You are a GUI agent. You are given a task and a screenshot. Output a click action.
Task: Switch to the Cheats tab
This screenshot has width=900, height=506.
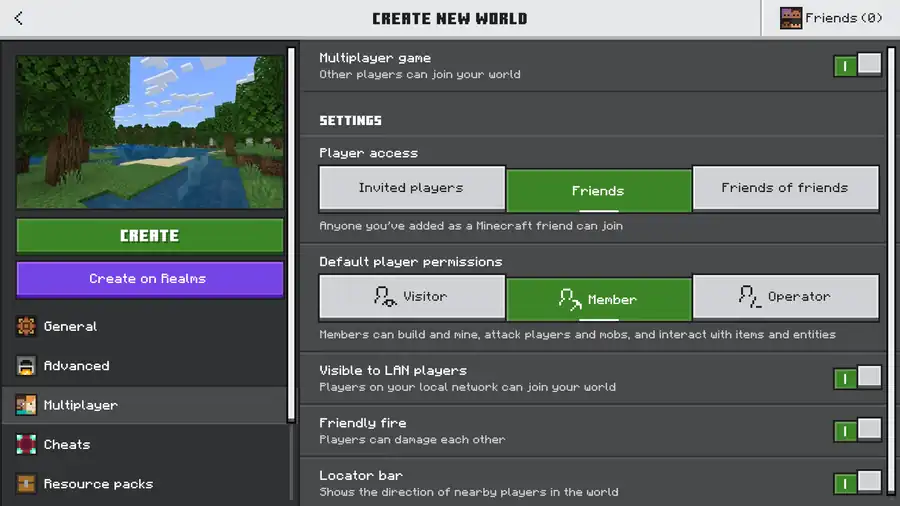point(67,444)
